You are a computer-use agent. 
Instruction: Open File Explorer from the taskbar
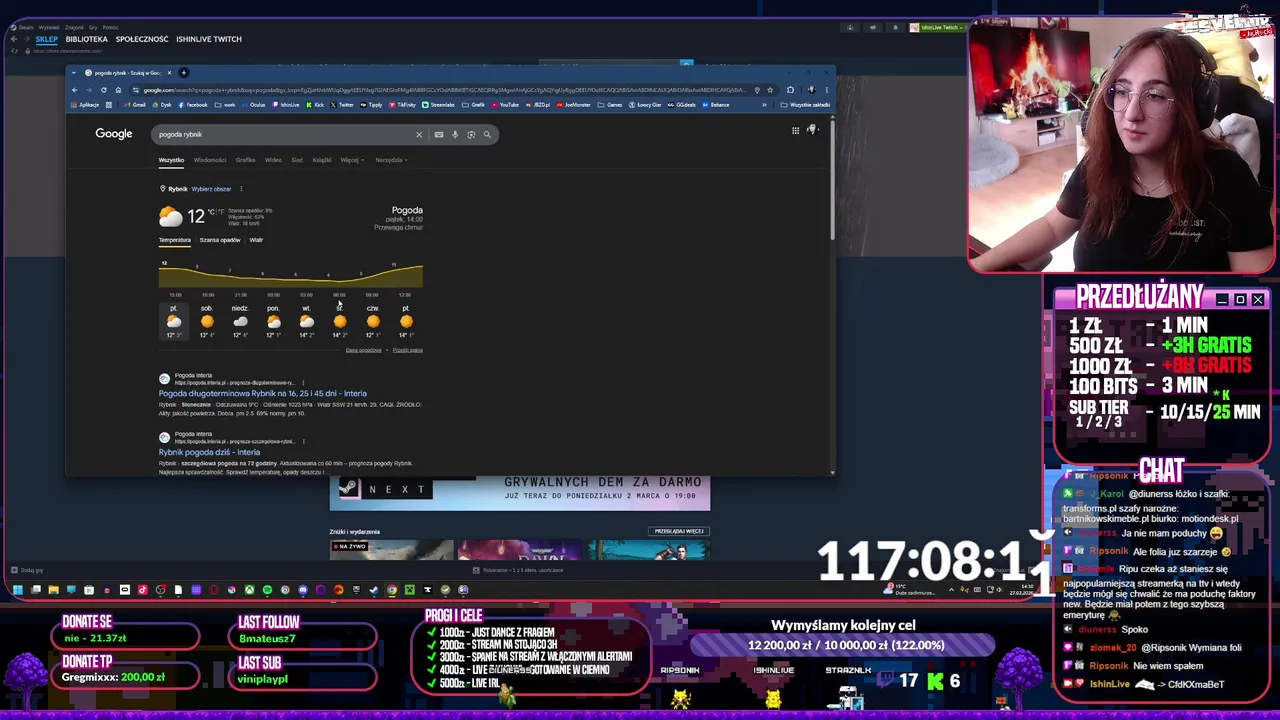point(53,590)
